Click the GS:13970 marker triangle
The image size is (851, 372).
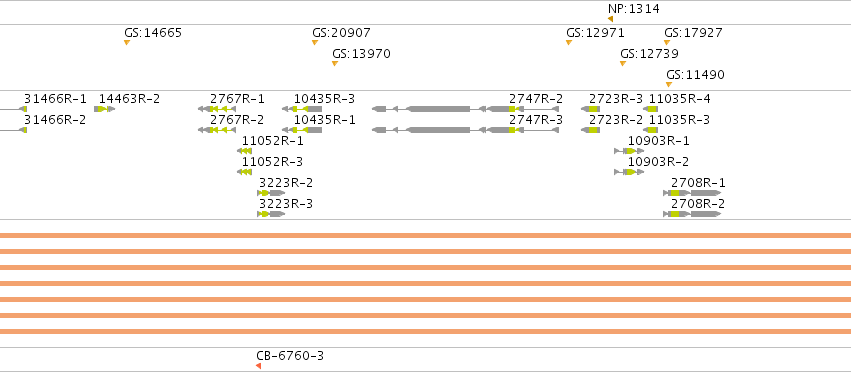click(x=335, y=64)
